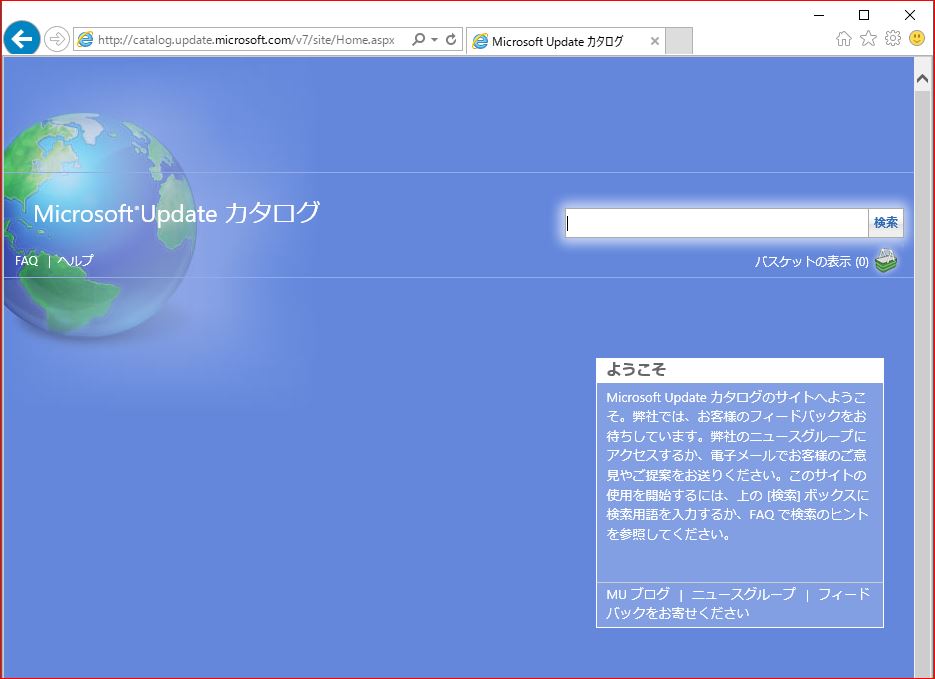Maximize the browser window

[864, 15]
